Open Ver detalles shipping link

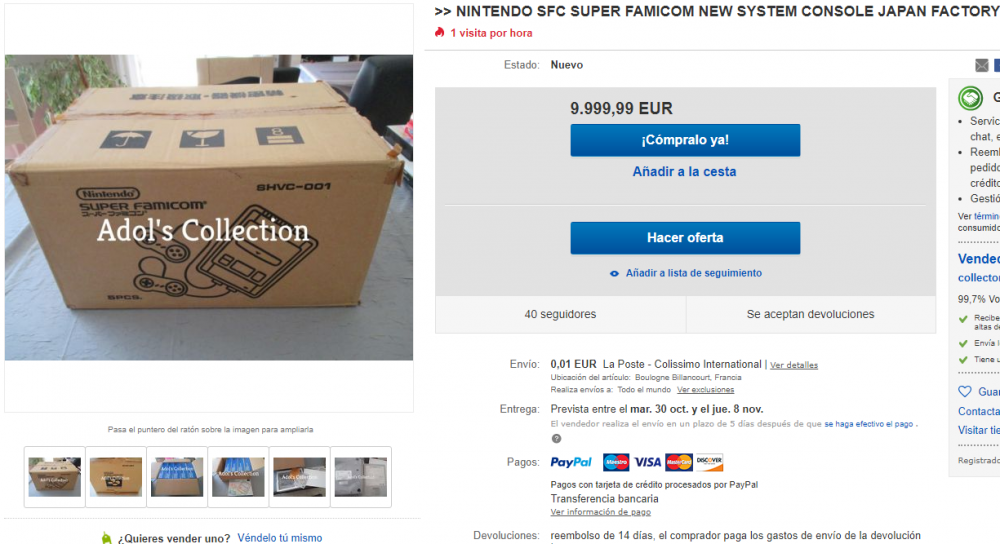tap(793, 365)
